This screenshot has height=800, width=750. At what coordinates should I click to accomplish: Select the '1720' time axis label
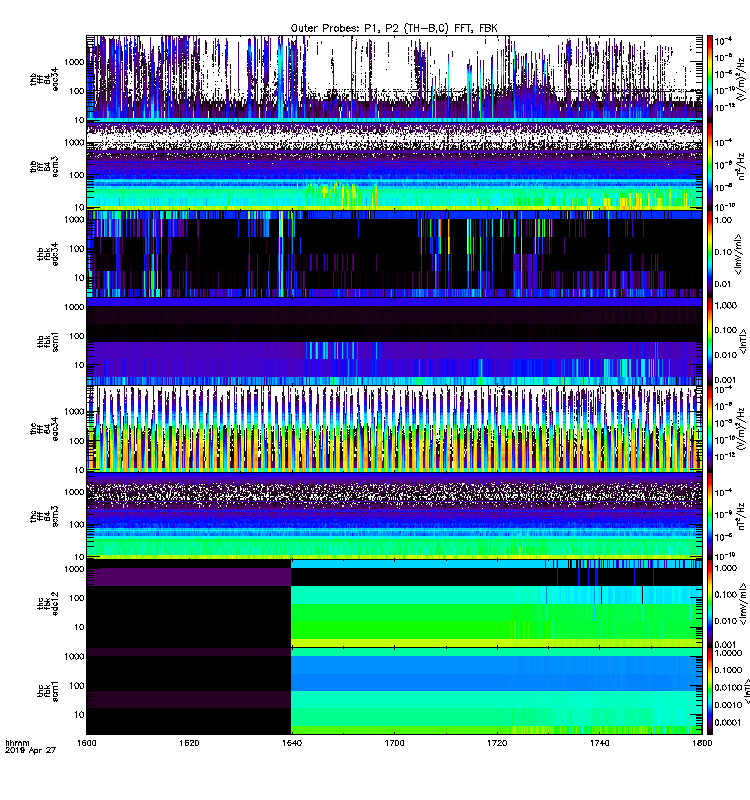[x=497, y=743]
